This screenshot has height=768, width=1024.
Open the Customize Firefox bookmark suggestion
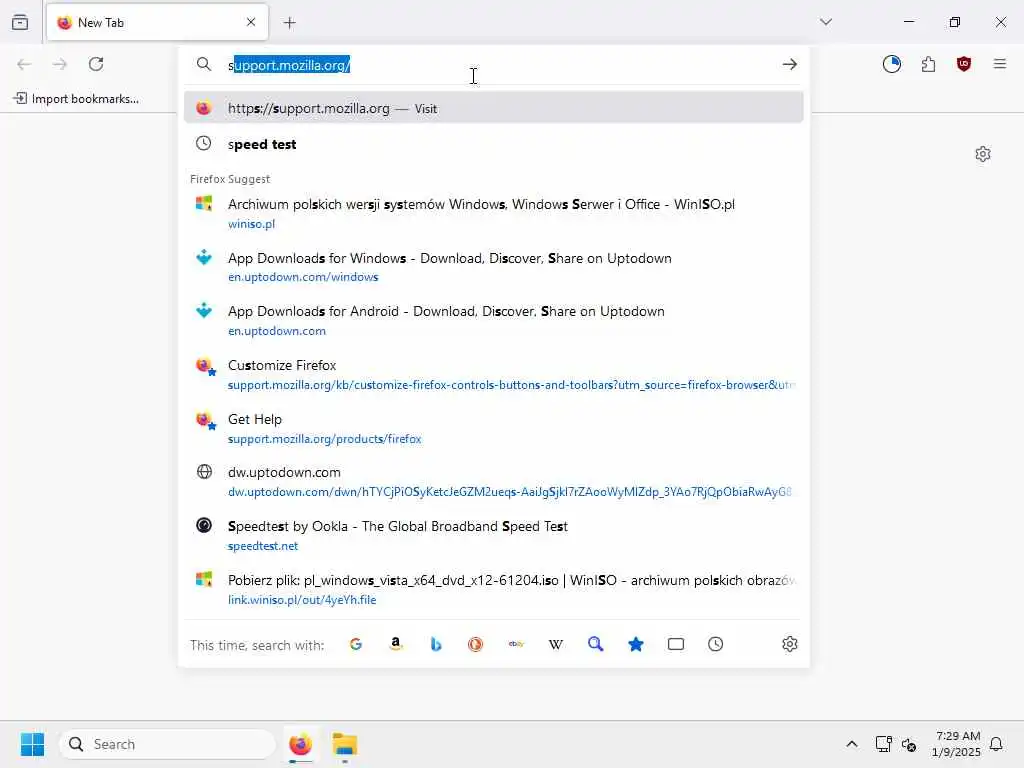click(494, 374)
